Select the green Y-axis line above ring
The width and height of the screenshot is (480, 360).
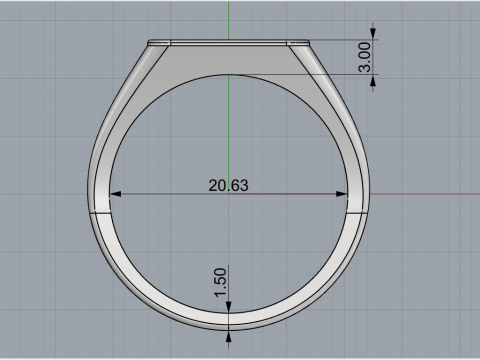pos(229,20)
